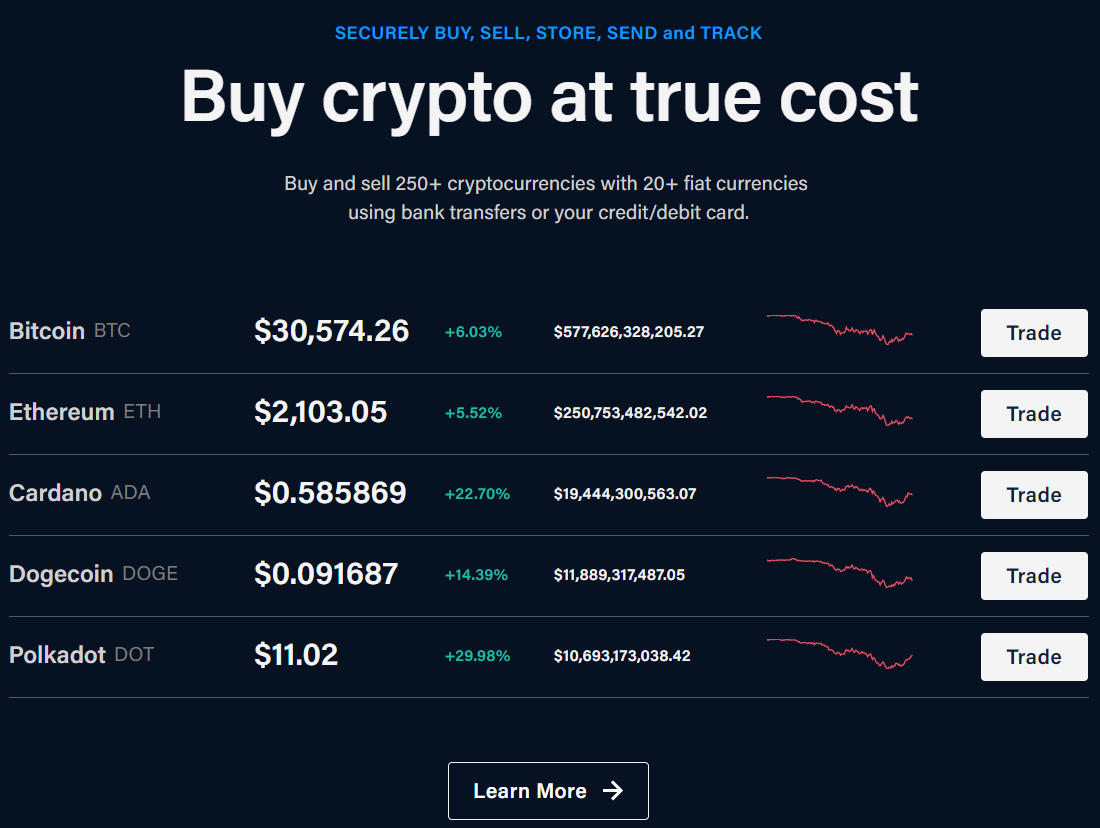Select the Dogecoin DOGE name label
The image size is (1100, 828).
[93, 574]
